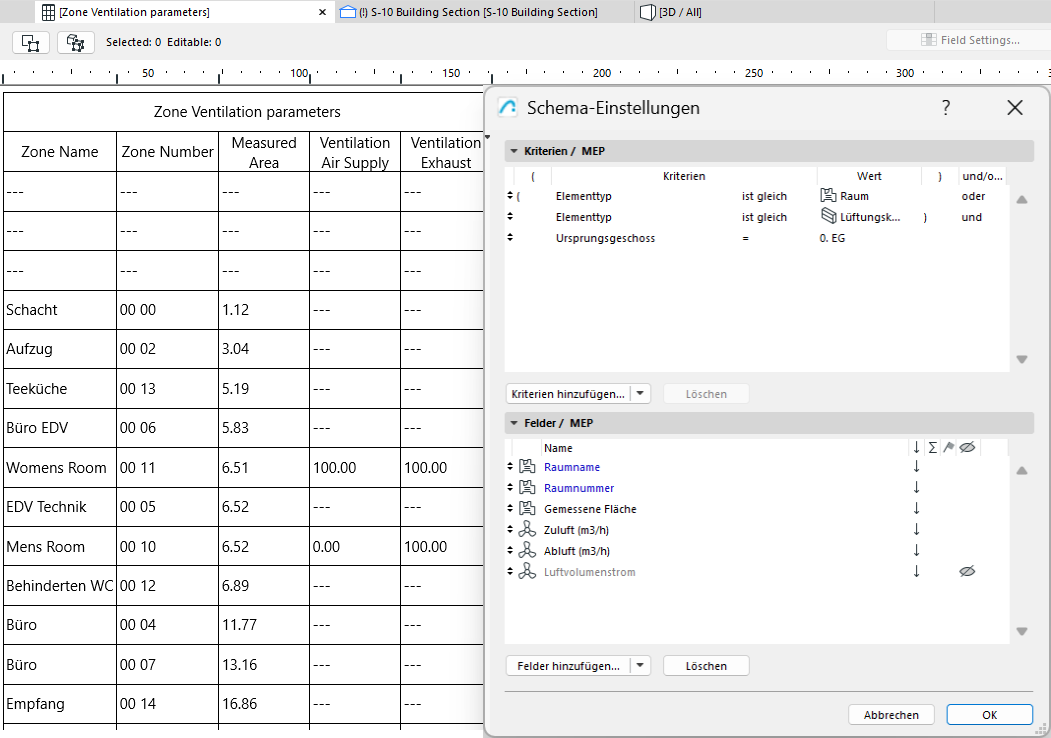Click the flag column header in Felder list
The width and height of the screenshot is (1051, 738).
tap(948, 447)
